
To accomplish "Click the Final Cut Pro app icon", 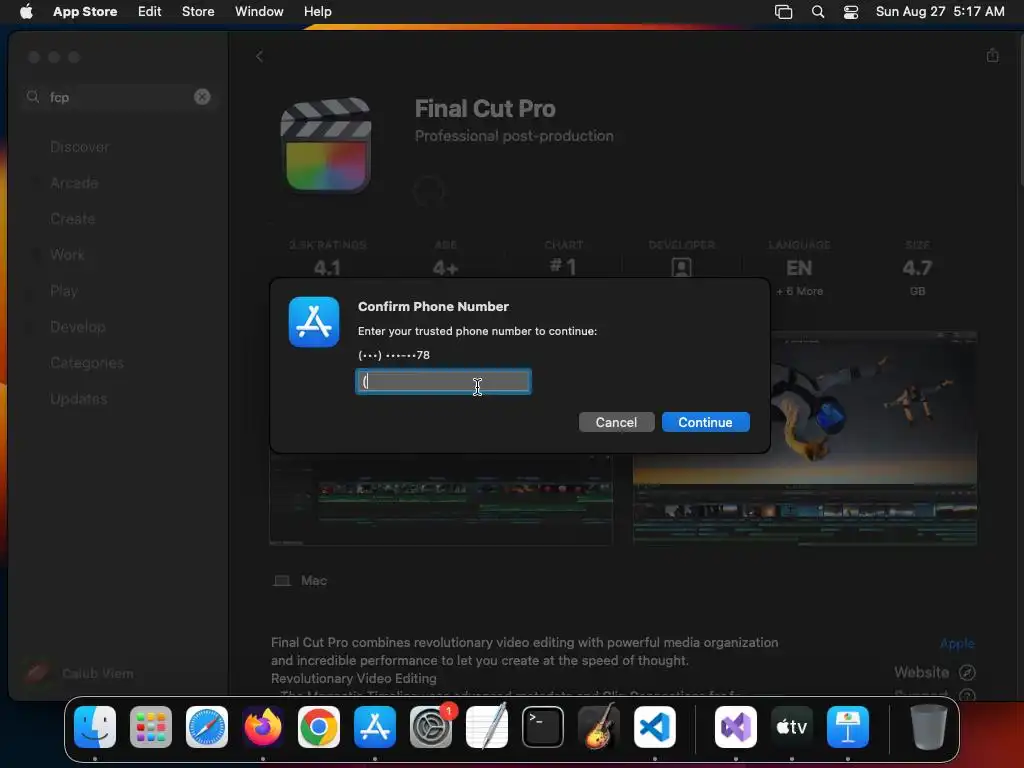I will [326, 145].
